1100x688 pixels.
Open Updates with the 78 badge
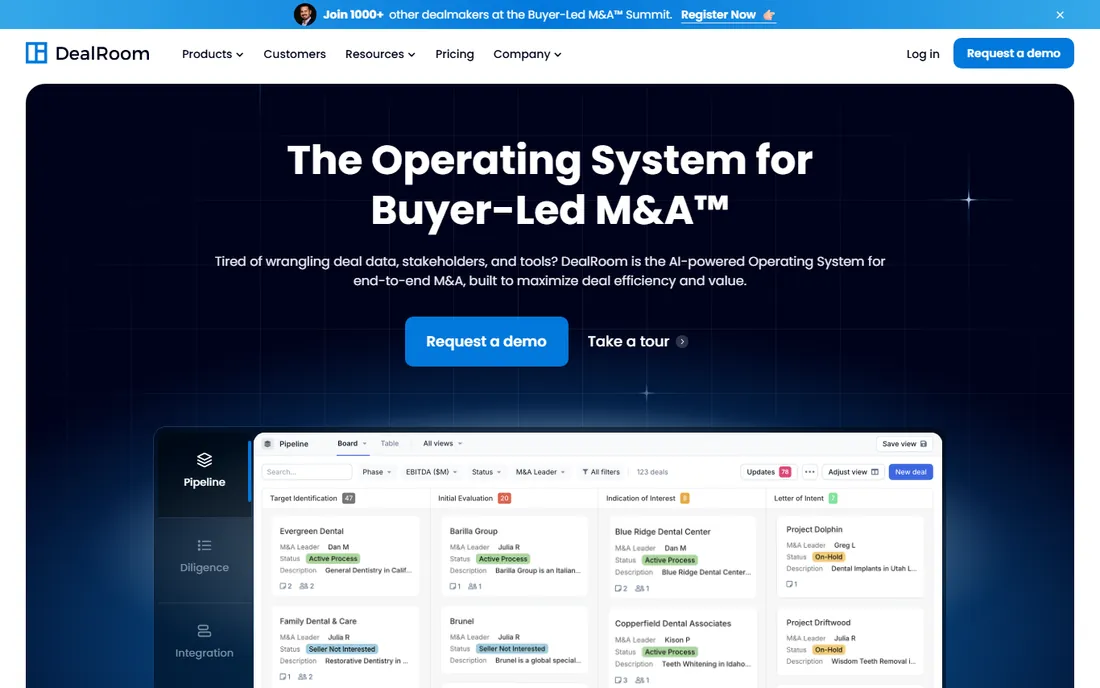769,472
